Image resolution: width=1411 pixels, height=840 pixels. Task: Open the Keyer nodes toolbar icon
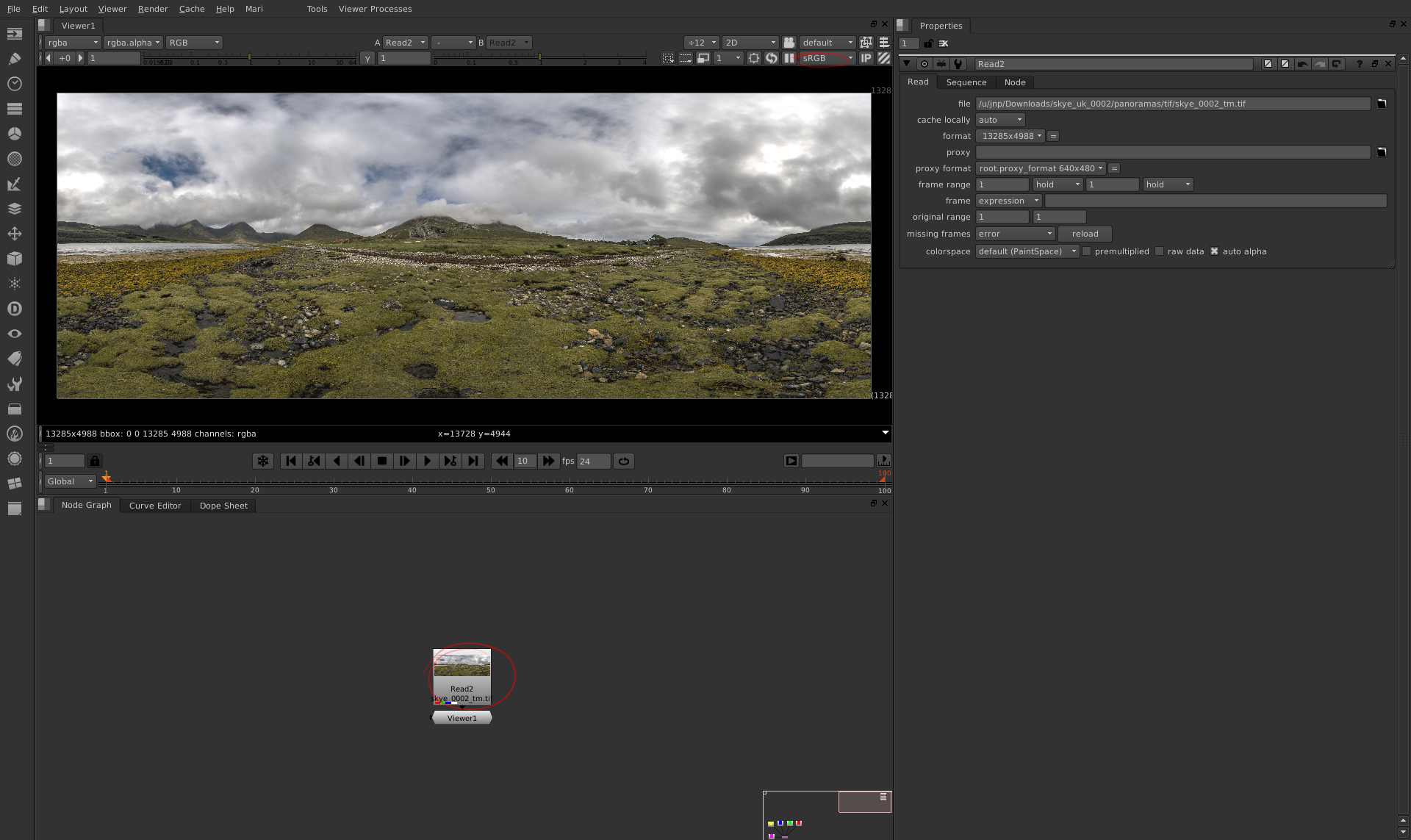point(14,184)
